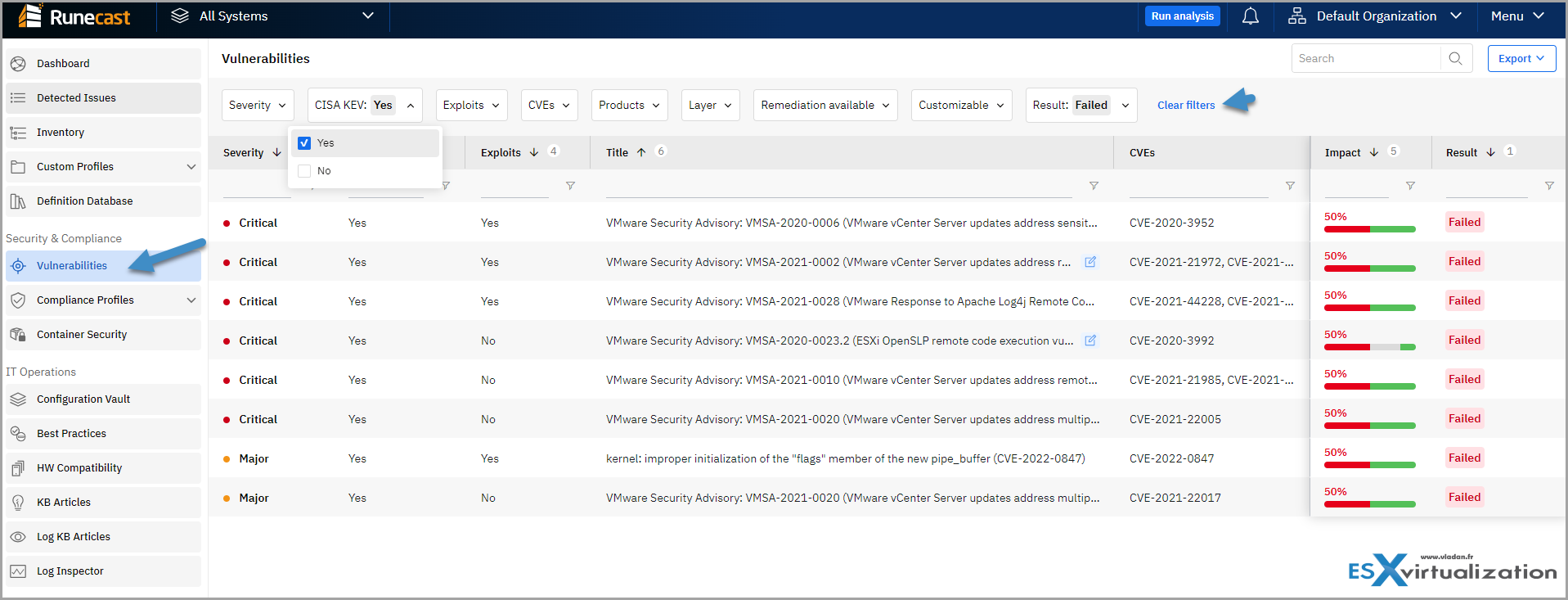The width and height of the screenshot is (1568, 600).
Task: Click the Log Inspector sidebar icon
Action: point(18,571)
